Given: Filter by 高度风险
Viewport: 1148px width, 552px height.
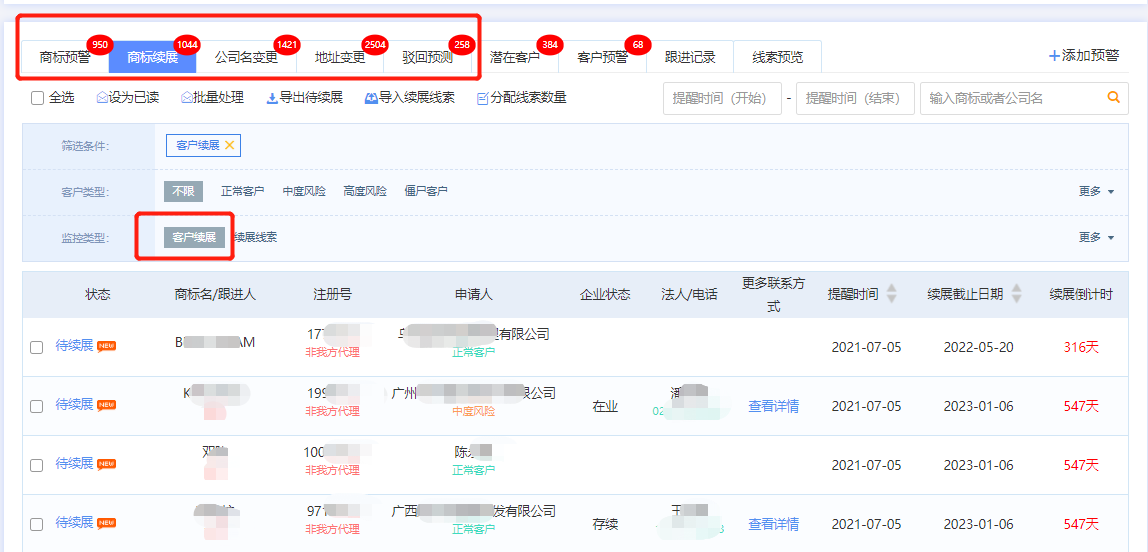Looking at the screenshot, I should (365, 191).
